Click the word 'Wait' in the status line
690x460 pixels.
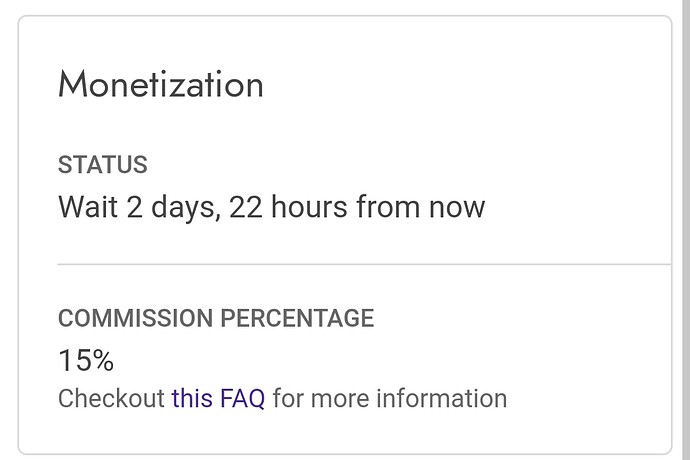tap(88, 207)
